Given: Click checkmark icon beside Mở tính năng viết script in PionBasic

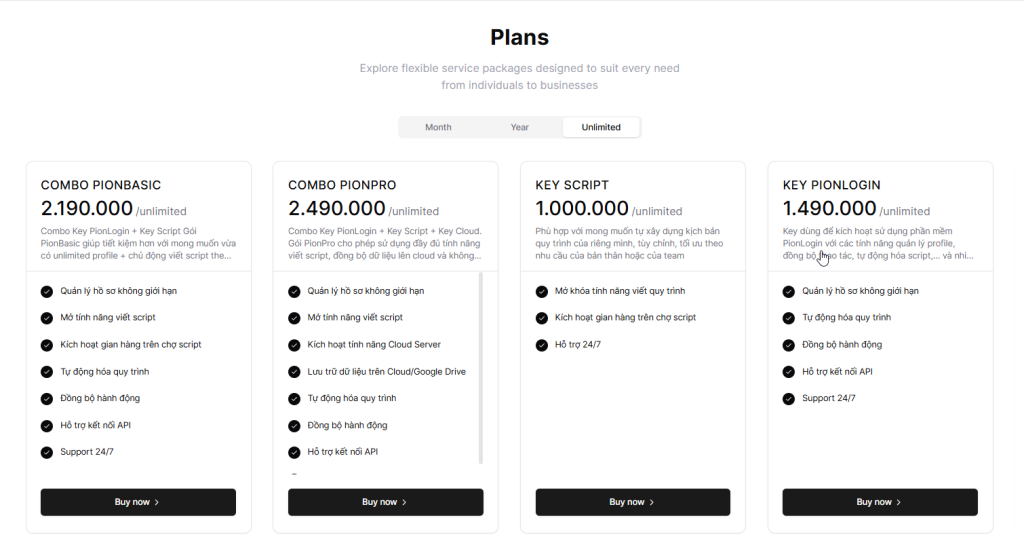Looking at the screenshot, I should [47, 318].
